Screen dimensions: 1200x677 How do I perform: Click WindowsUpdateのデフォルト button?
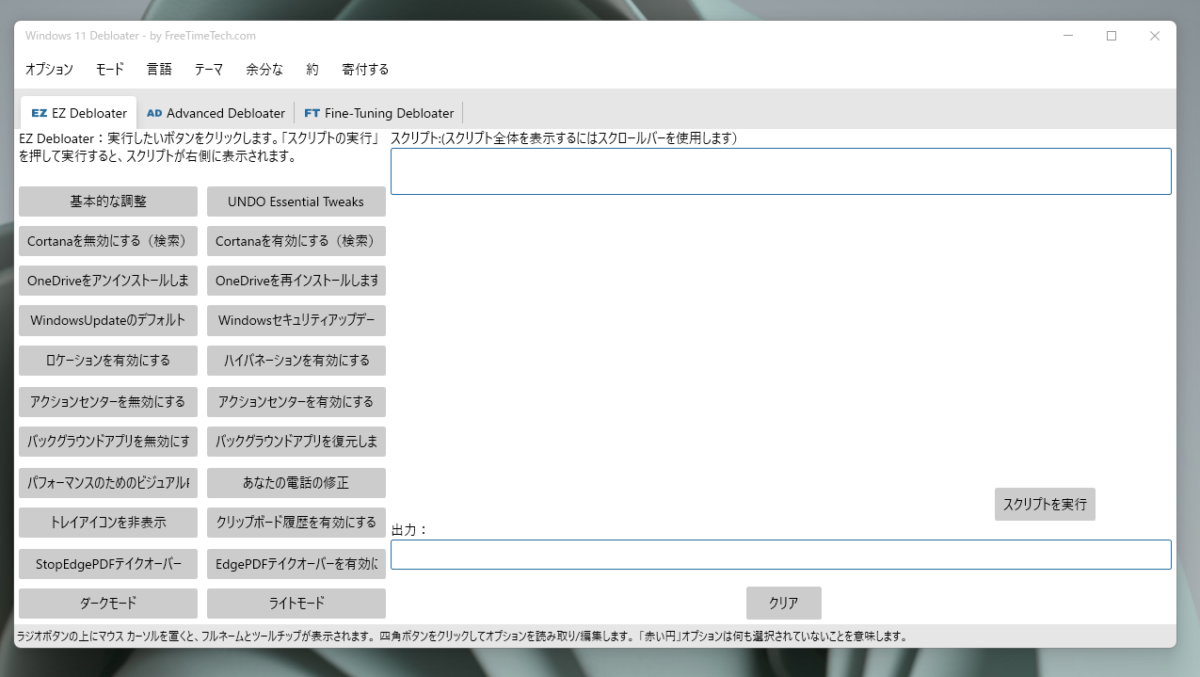108,321
